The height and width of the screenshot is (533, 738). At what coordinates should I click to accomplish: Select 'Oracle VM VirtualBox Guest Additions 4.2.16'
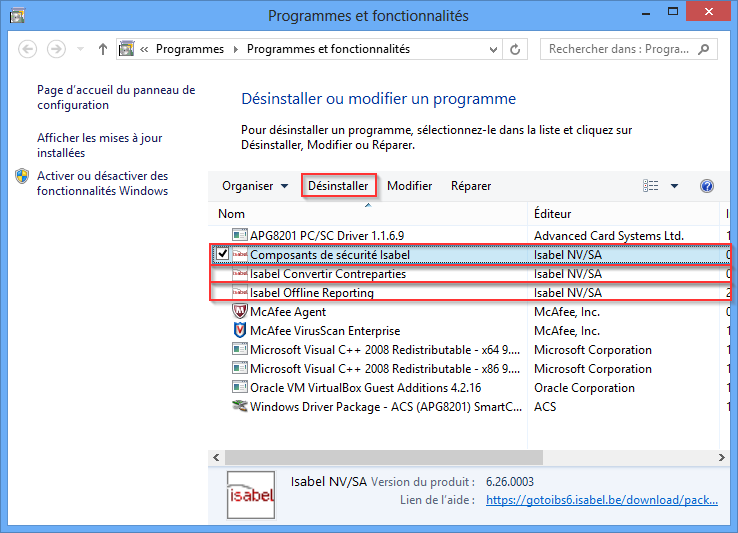[x=366, y=388]
